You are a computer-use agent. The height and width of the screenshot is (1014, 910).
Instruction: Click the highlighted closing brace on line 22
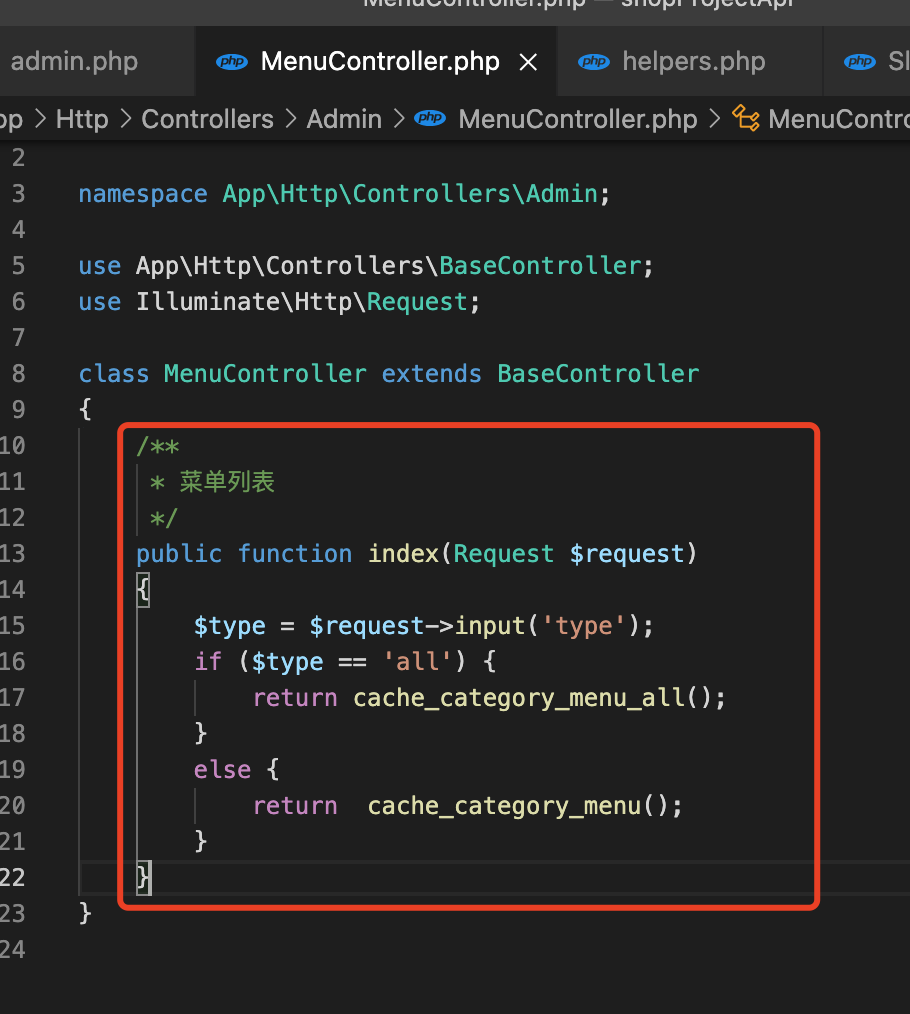pos(144,878)
